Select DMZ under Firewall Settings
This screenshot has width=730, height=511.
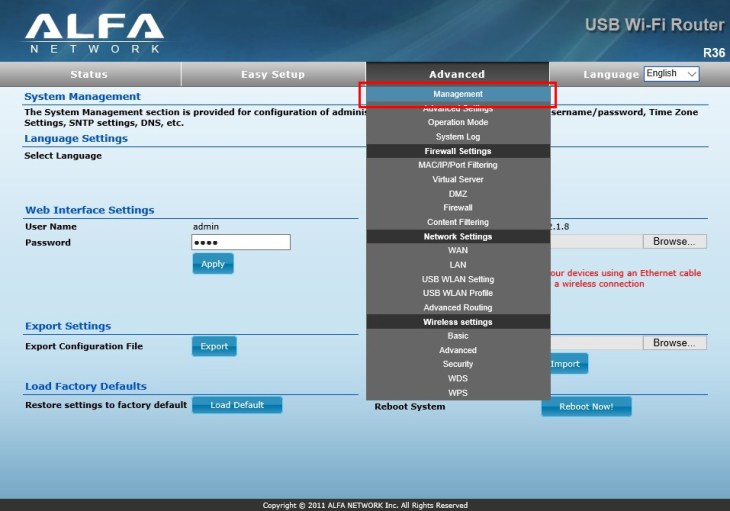pyautogui.click(x=458, y=194)
